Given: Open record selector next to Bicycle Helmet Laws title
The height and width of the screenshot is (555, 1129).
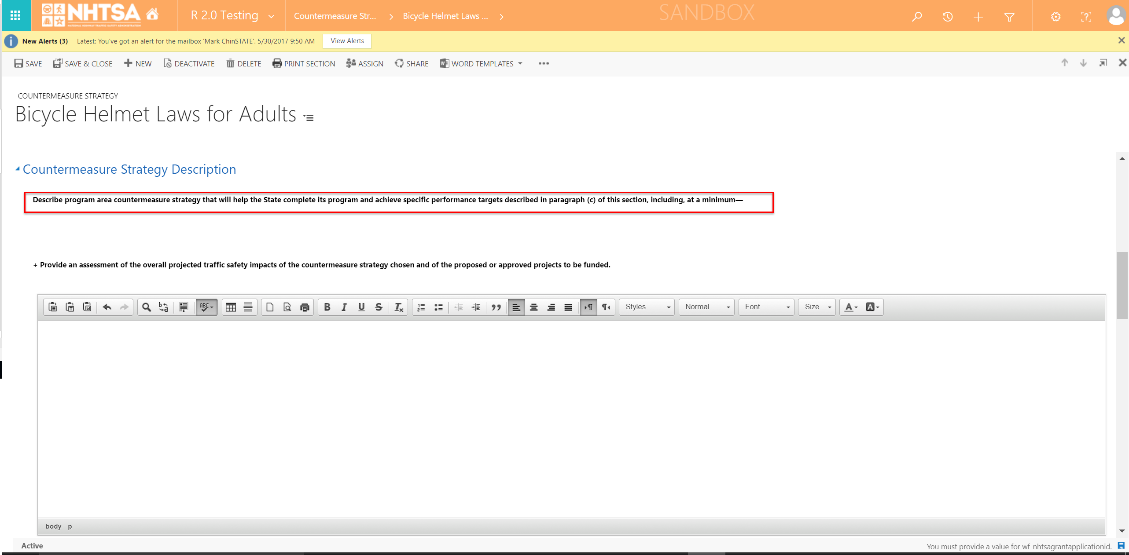Looking at the screenshot, I should click(308, 117).
